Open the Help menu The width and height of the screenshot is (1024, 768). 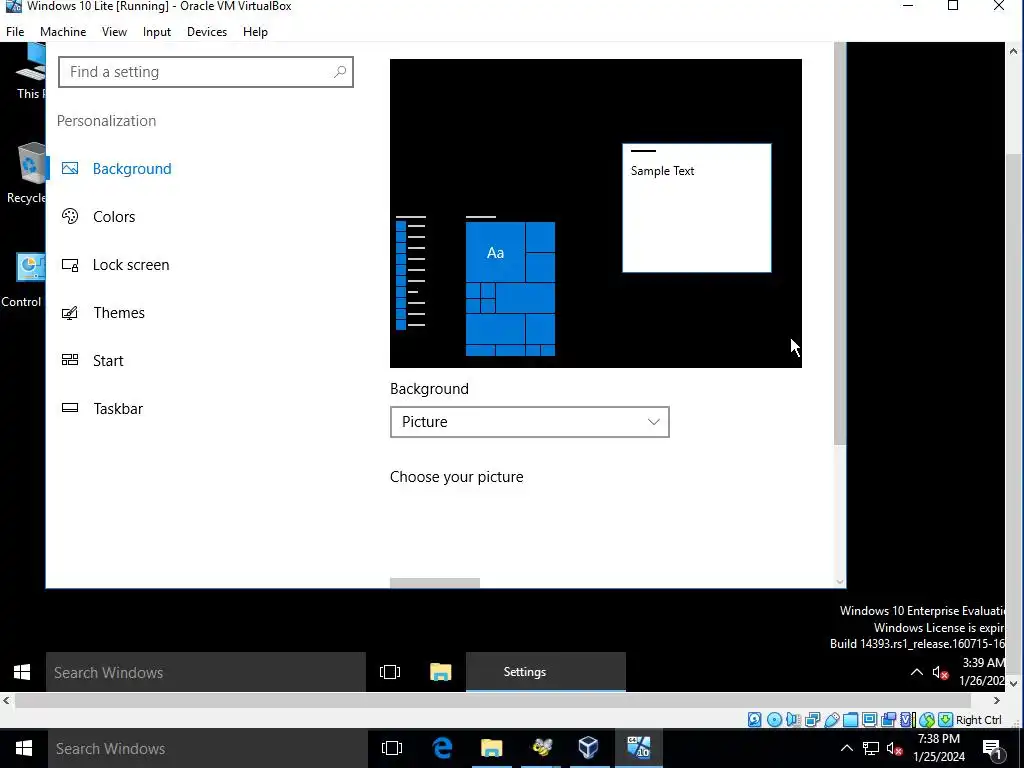(255, 31)
